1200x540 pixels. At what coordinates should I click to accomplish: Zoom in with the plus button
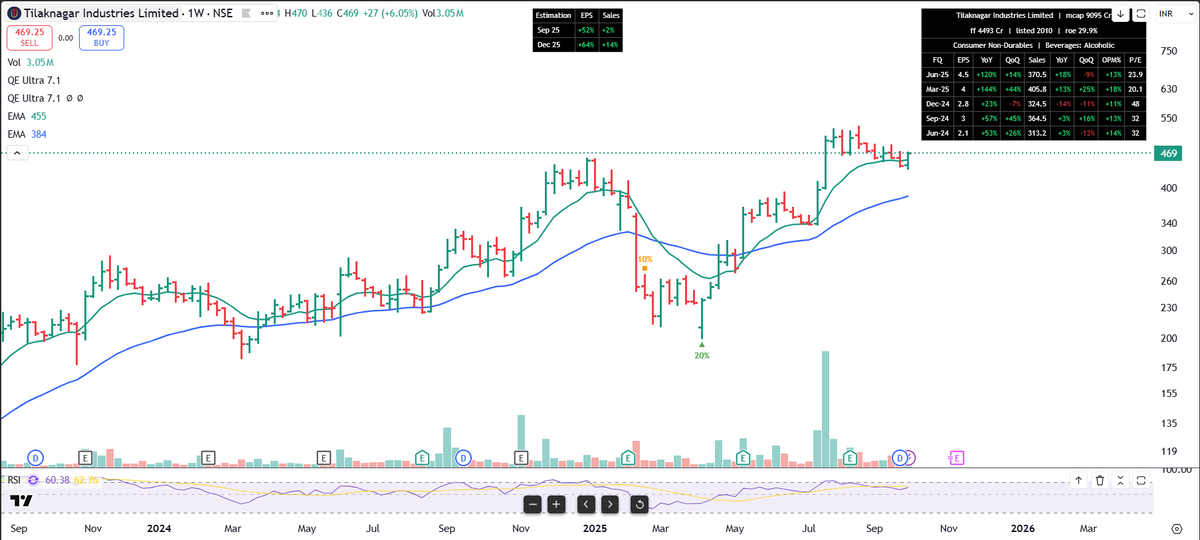pos(557,504)
